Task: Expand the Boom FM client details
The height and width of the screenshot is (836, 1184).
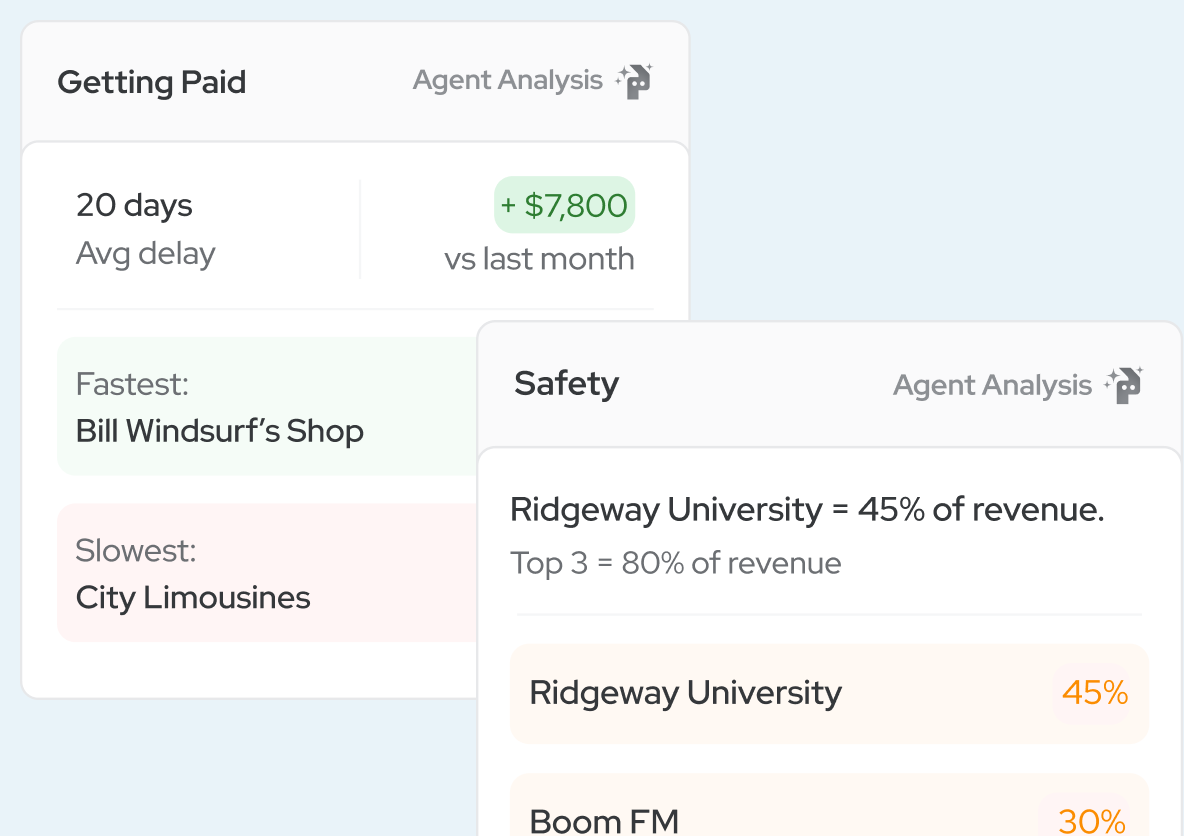Action: click(830, 820)
